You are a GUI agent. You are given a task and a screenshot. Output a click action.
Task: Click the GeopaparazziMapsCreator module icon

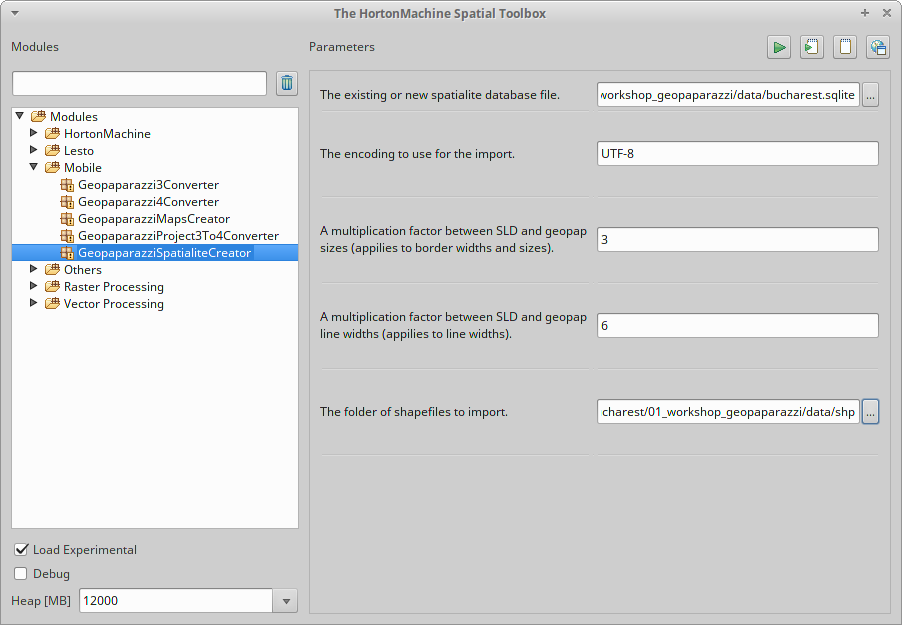67,219
